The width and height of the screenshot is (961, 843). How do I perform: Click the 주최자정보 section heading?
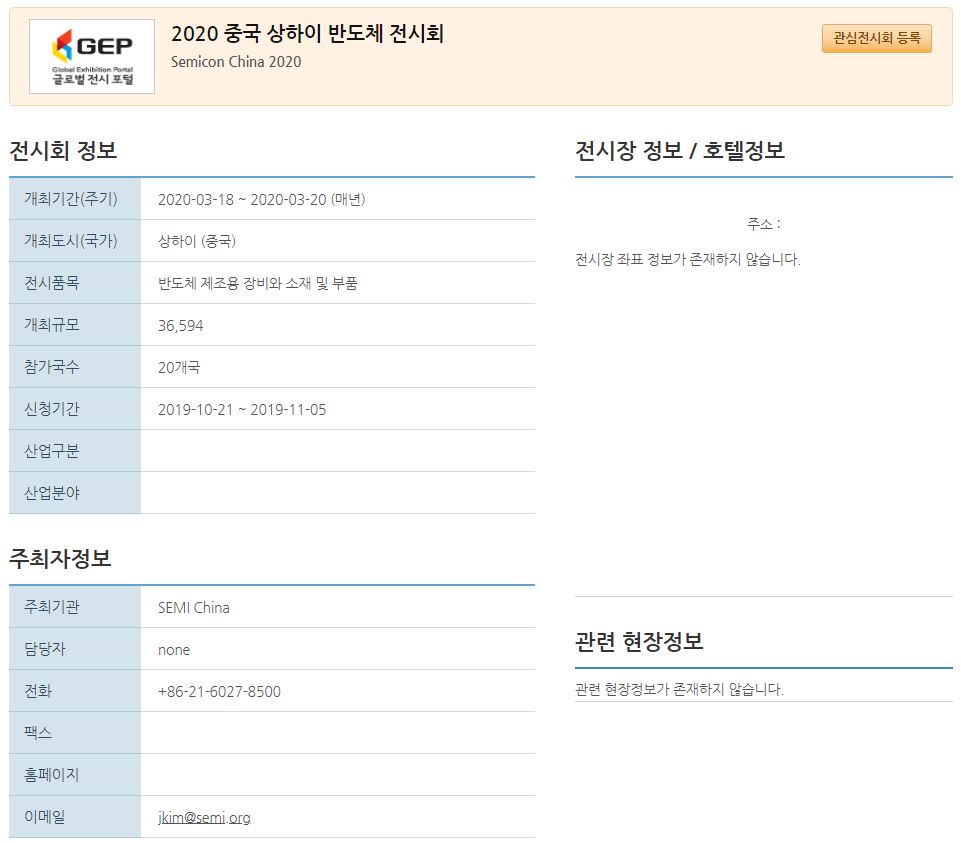[60, 558]
